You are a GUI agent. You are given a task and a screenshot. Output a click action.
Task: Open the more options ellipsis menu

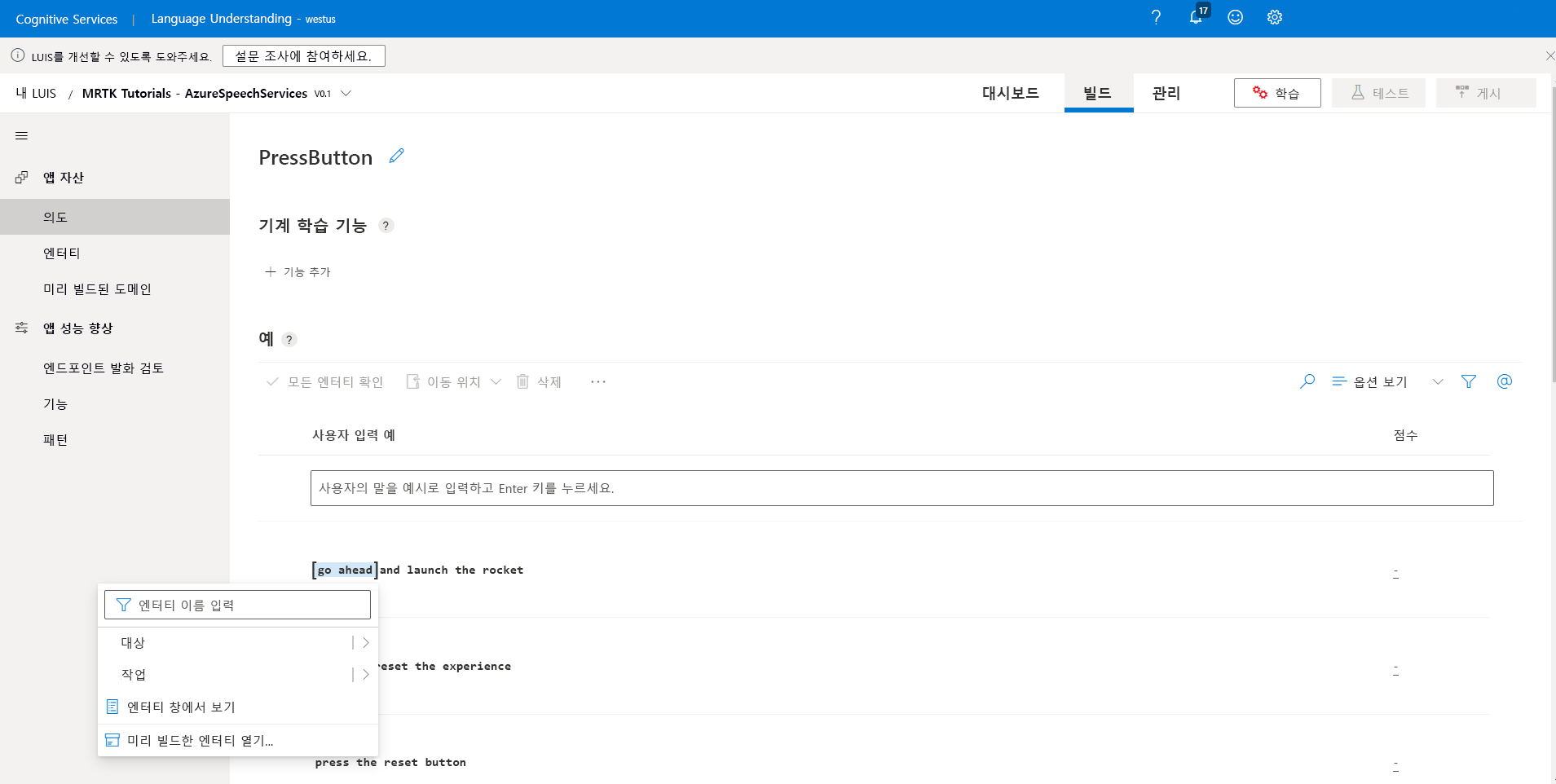(x=598, y=381)
